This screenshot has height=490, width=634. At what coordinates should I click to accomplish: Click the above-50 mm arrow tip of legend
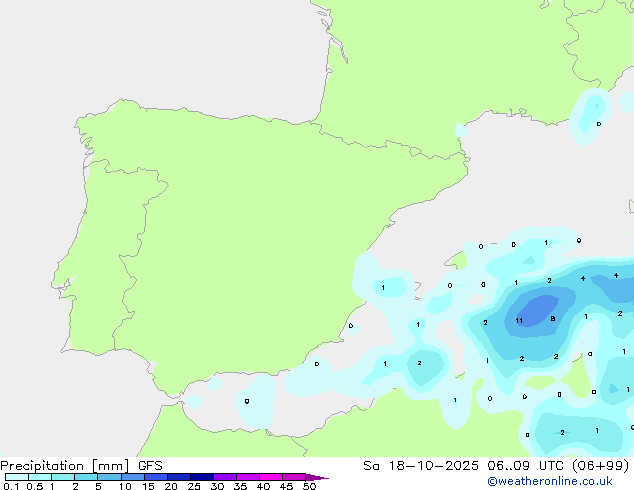coord(317,477)
